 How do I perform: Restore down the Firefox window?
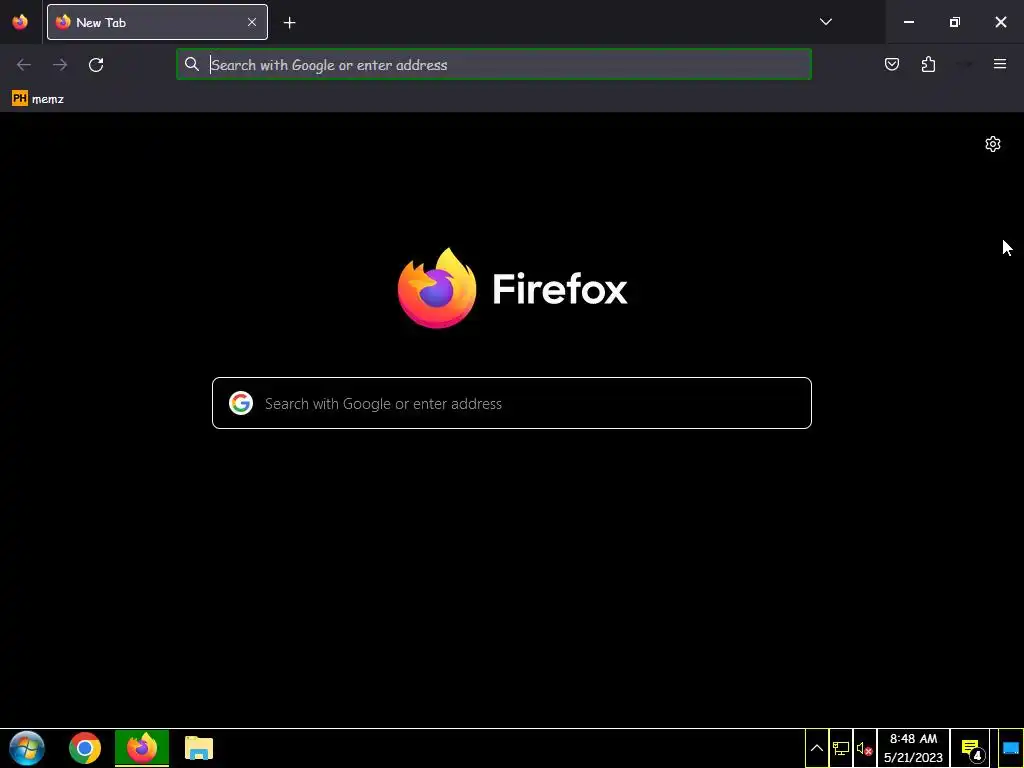[955, 22]
